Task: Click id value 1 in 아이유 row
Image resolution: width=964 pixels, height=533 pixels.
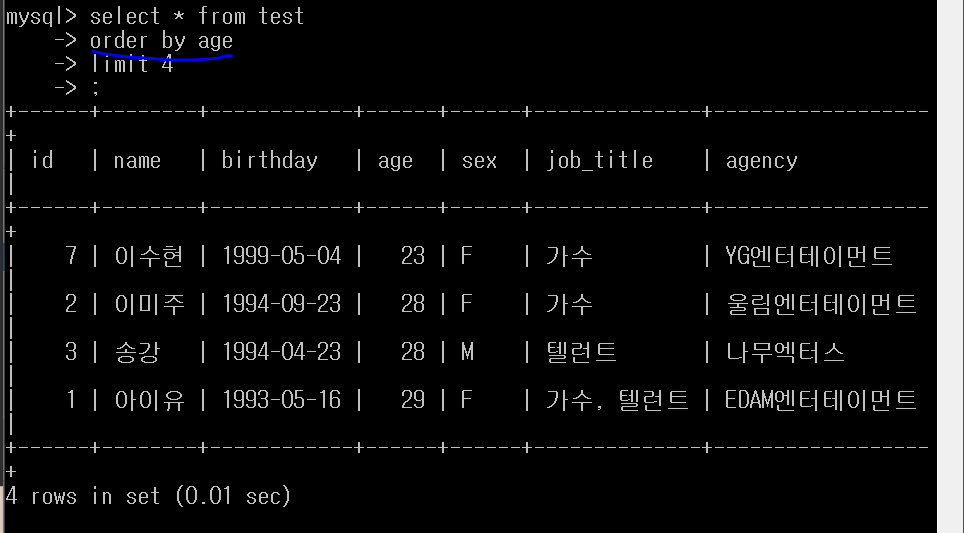Action: tap(71, 400)
